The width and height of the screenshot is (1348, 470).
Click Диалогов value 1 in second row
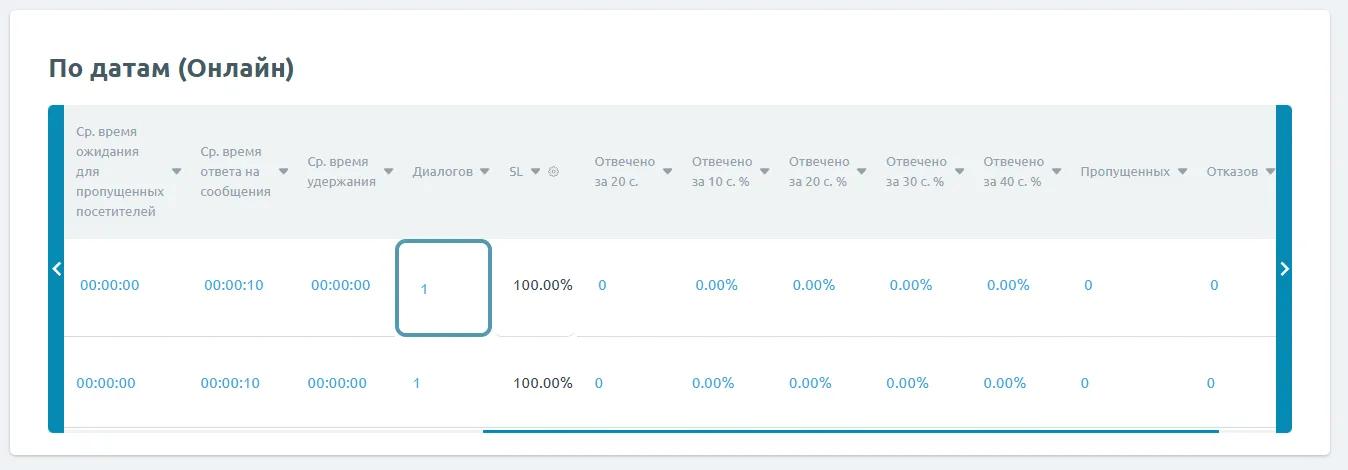pos(416,383)
